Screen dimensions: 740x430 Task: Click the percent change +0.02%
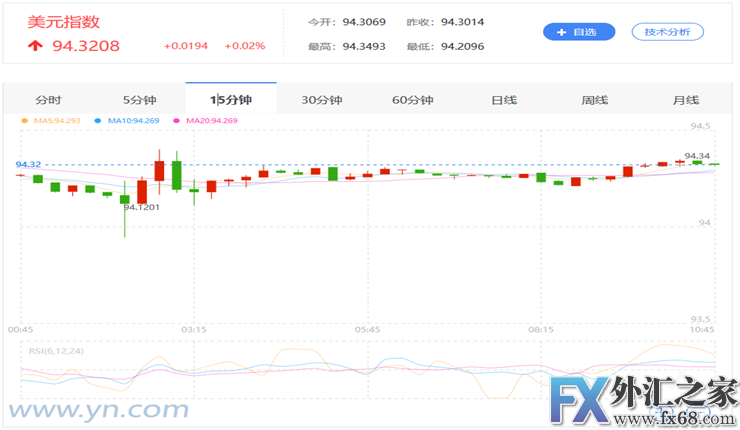tap(244, 46)
